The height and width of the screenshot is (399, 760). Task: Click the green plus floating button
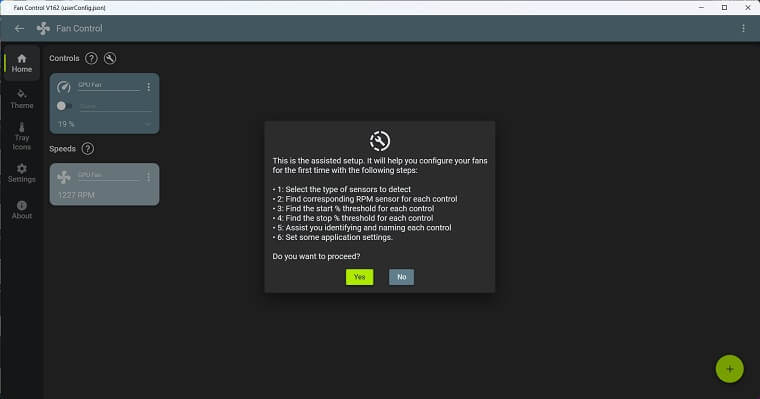tap(729, 369)
